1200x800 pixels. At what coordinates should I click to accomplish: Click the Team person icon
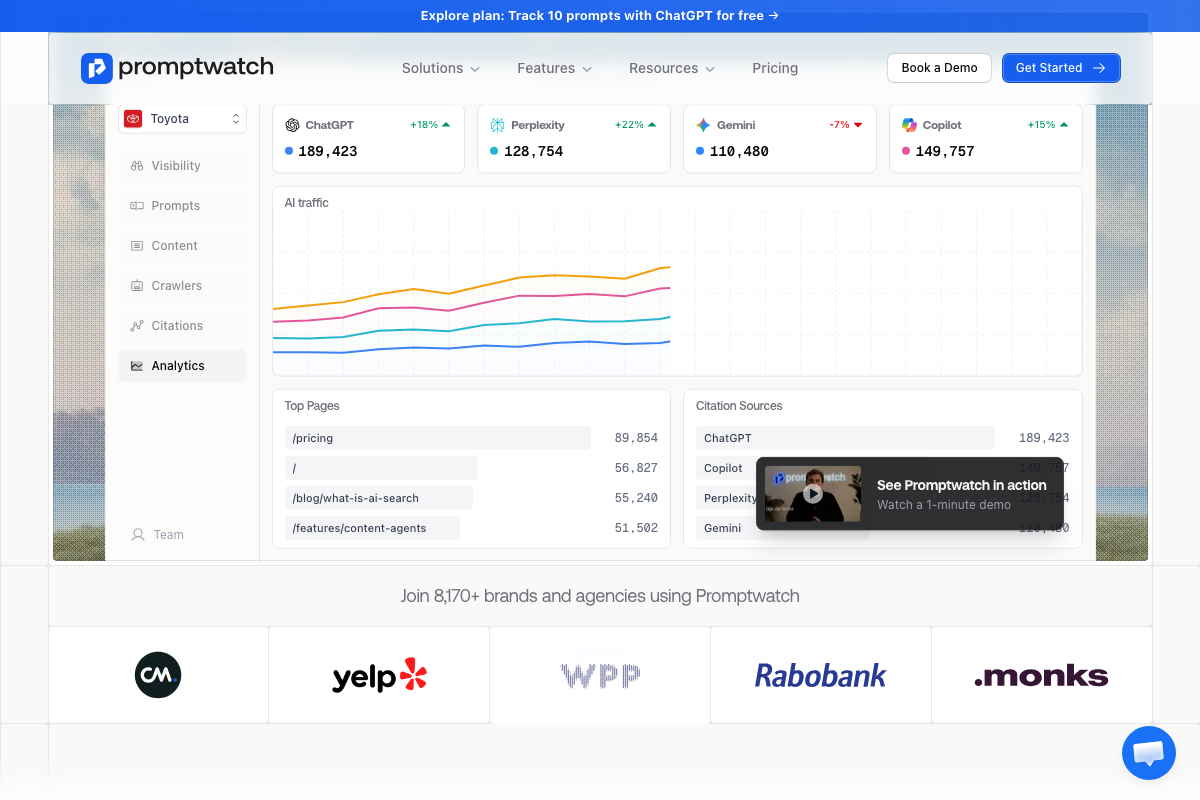click(x=138, y=535)
